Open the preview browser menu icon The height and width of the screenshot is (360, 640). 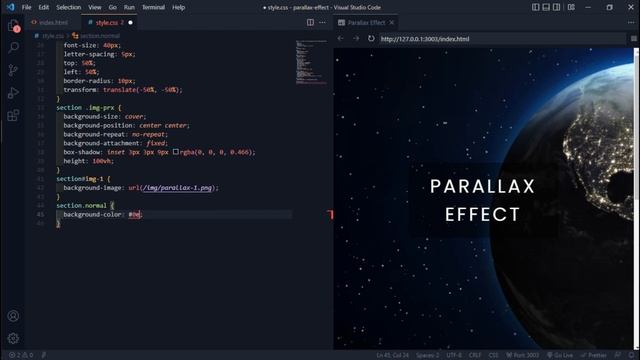(633, 38)
